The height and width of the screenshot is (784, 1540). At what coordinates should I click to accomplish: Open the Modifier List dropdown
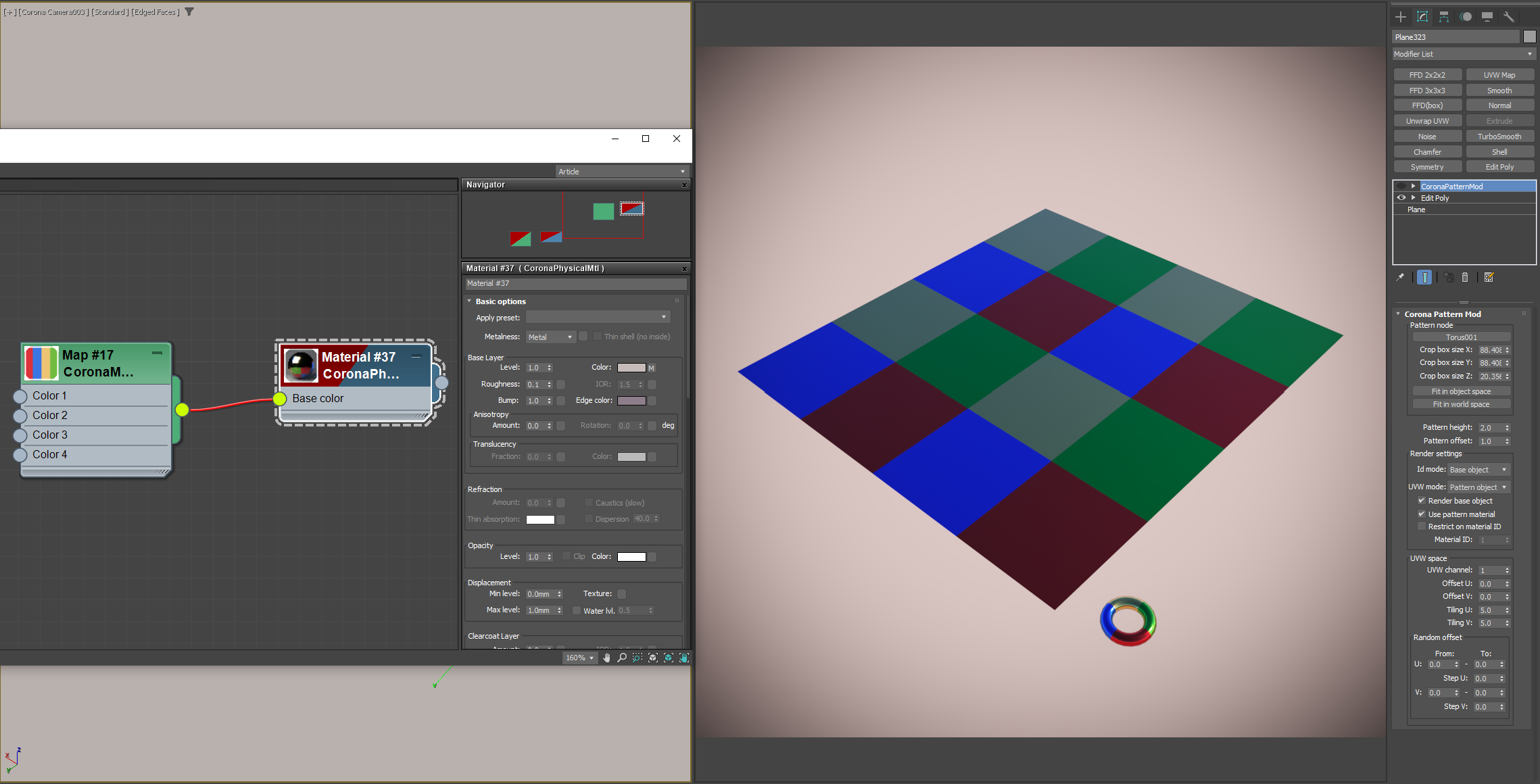(x=1463, y=54)
